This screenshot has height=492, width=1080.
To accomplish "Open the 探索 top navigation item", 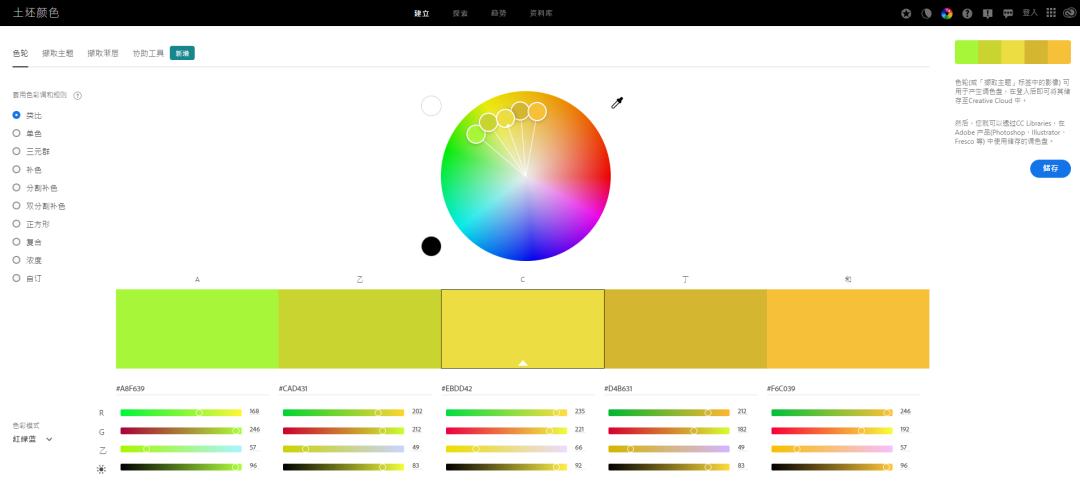I will [461, 13].
